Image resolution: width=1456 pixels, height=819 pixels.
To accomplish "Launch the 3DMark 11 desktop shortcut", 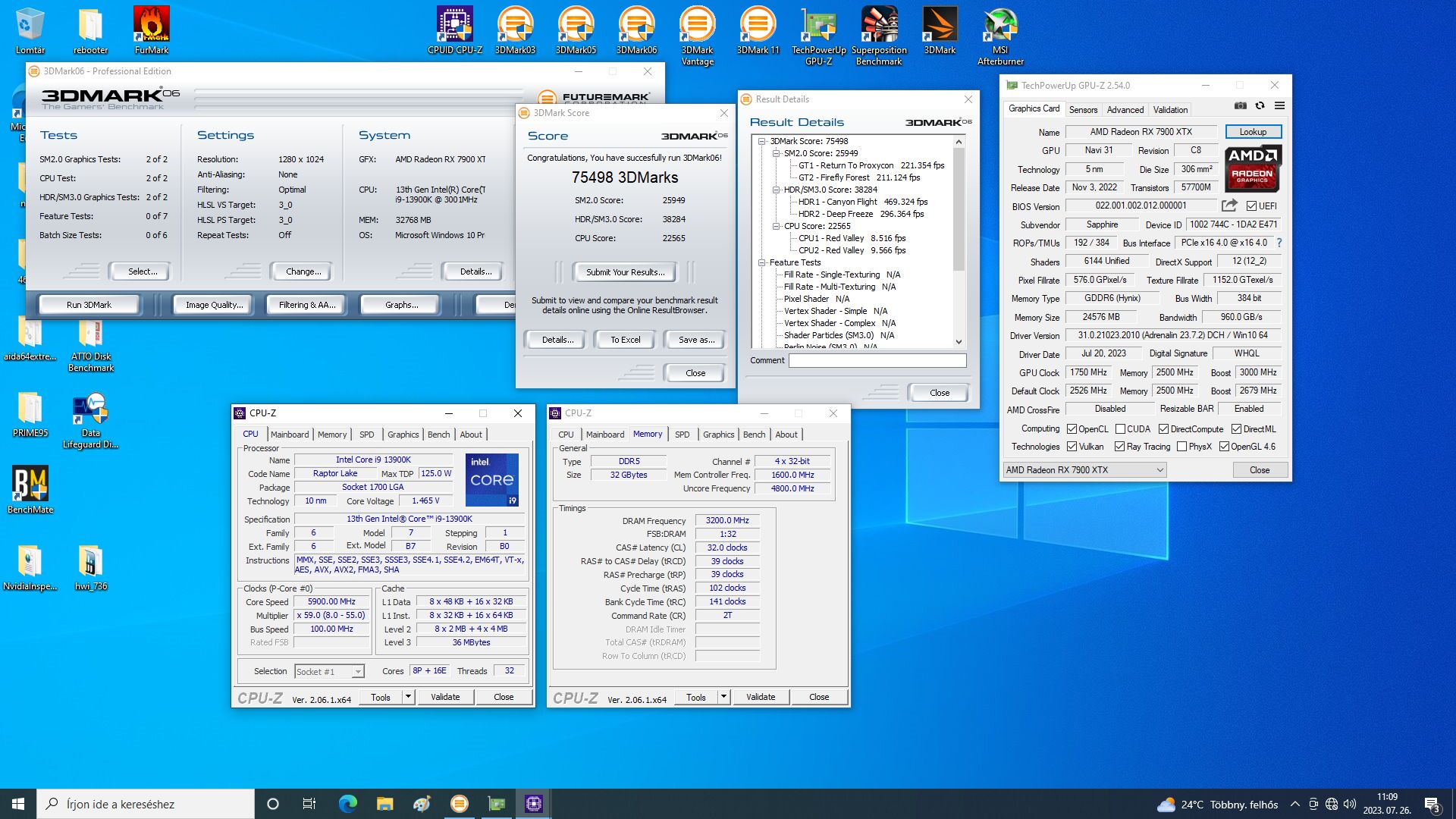I will pos(758,30).
